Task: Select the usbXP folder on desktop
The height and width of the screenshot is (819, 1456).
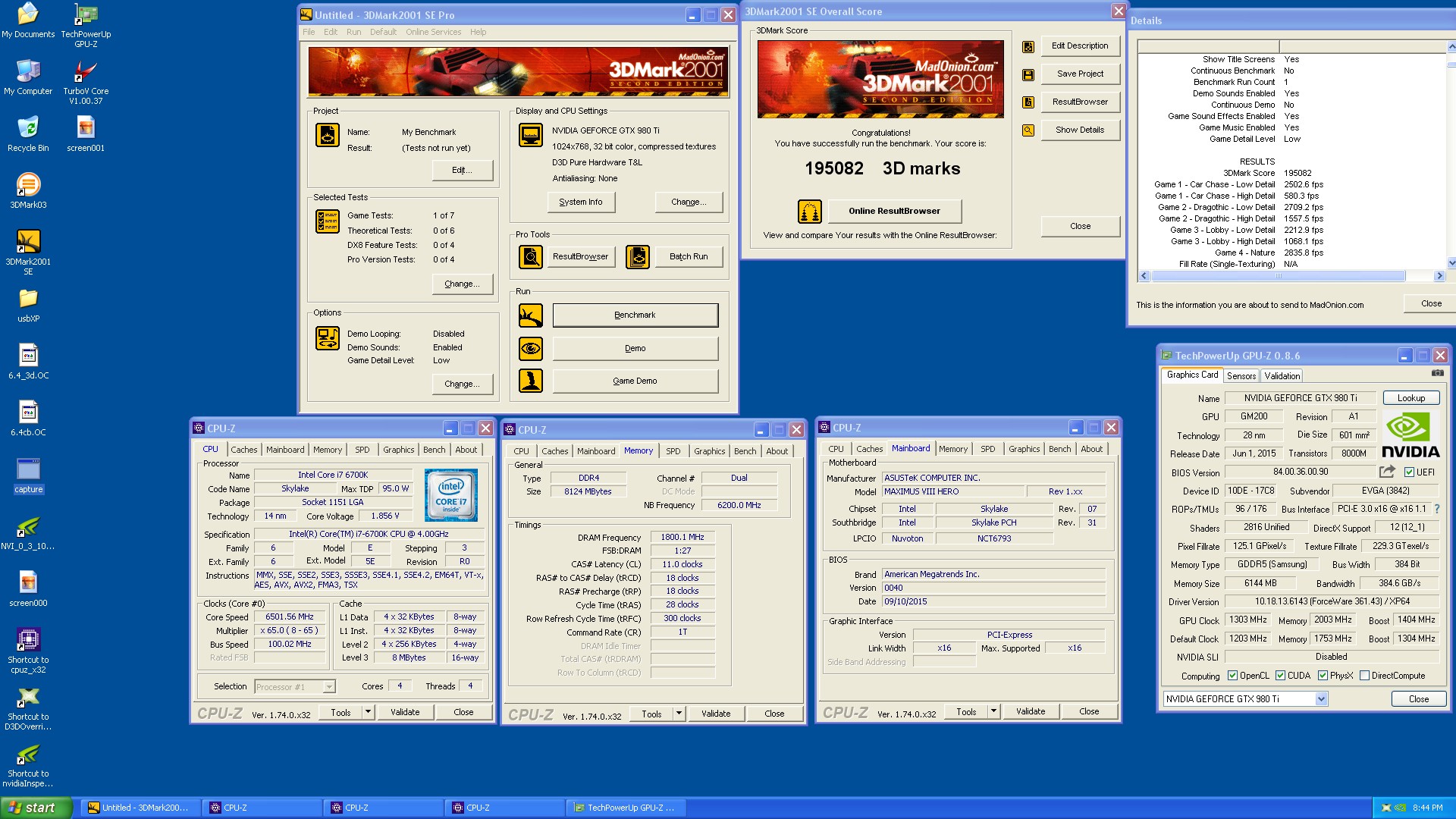Action: point(28,305)
